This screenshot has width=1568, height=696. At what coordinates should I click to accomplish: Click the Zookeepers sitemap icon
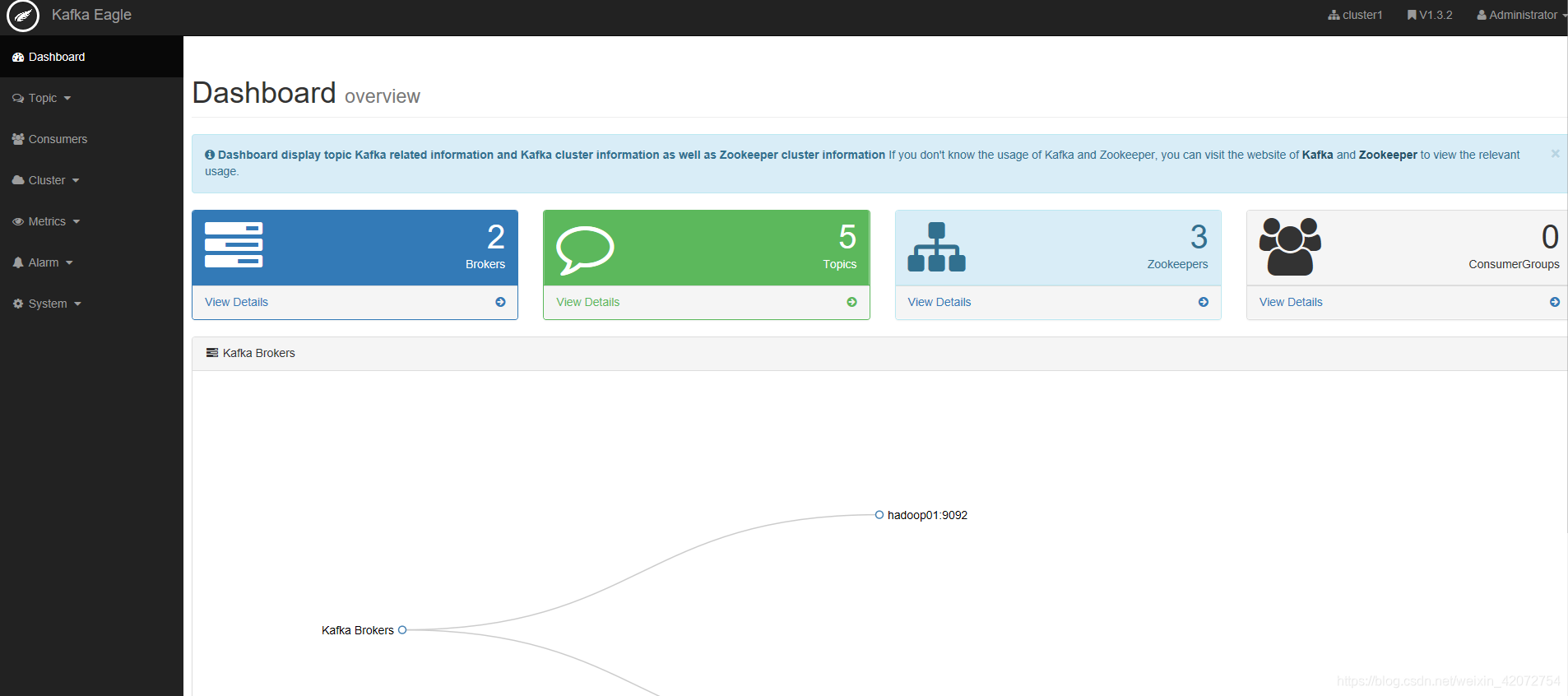(936, 247)
